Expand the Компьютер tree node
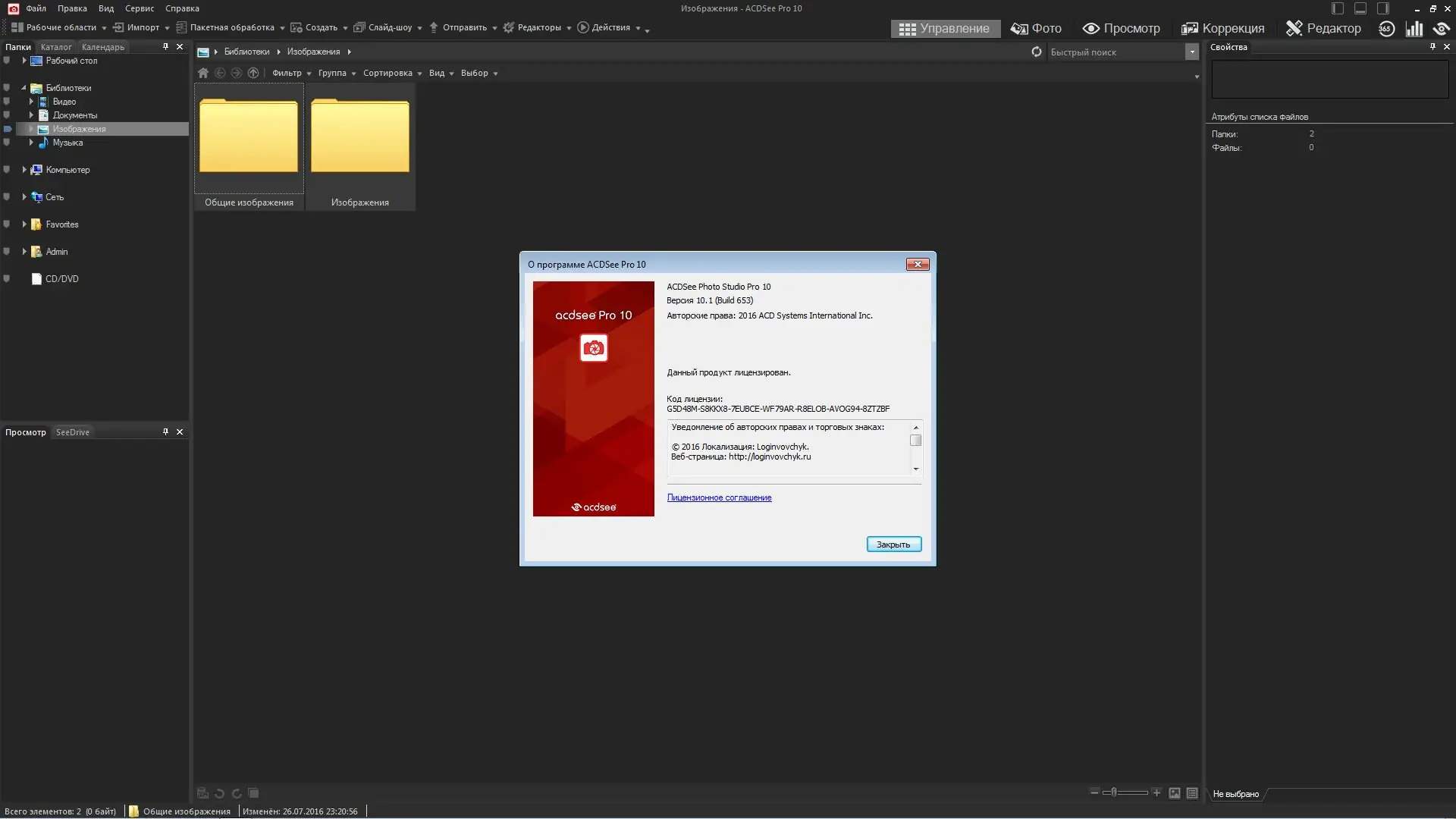The image size is (1456, 819). click(x=24, y=169)
